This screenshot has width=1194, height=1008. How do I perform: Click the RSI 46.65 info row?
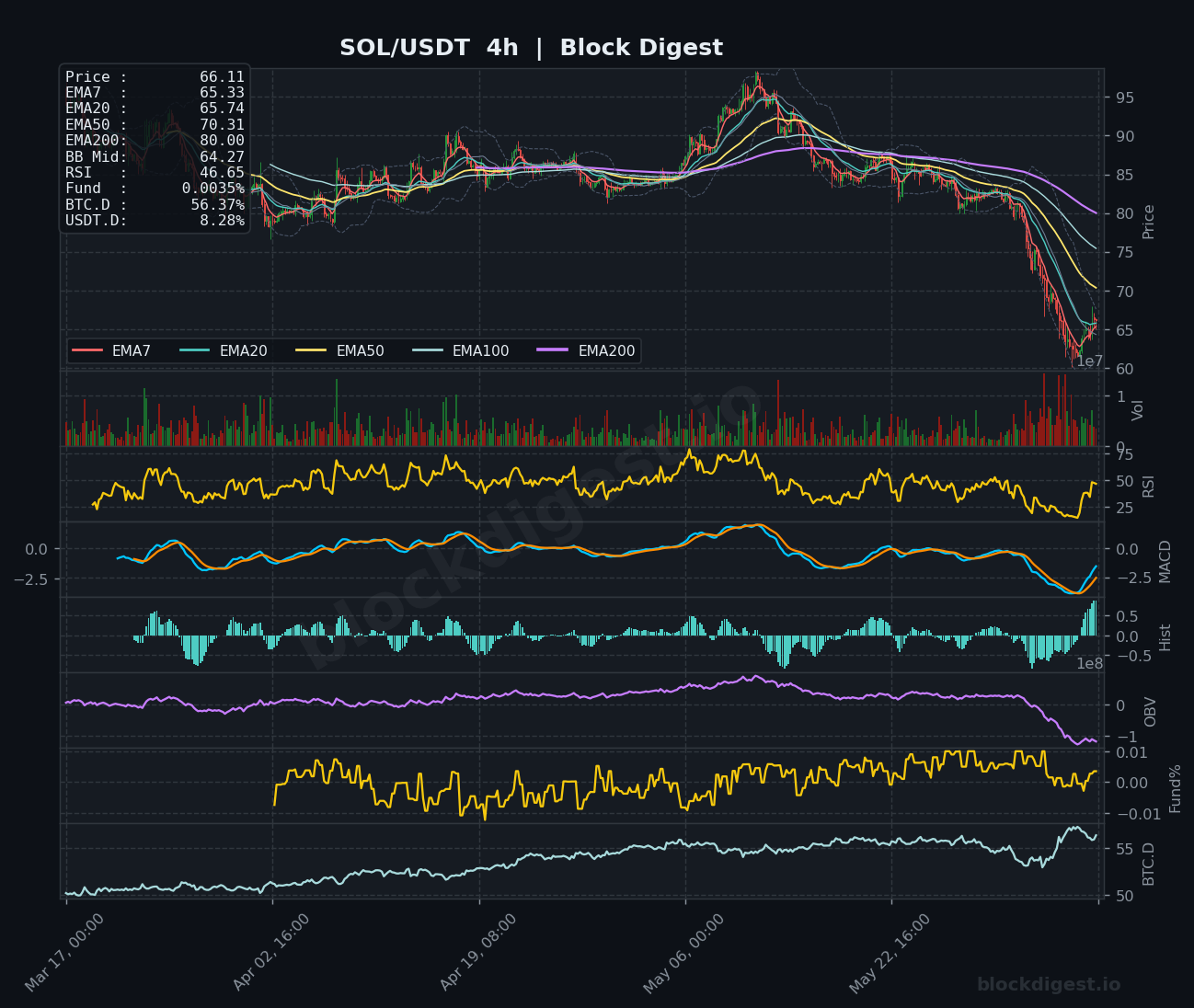click(x=155, y=173)
